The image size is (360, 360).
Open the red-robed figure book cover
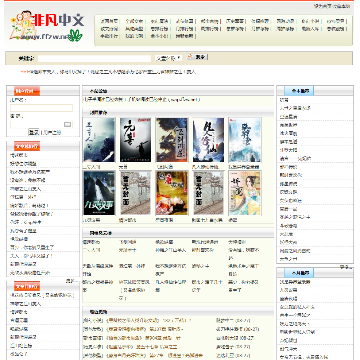tap(172, 193)
